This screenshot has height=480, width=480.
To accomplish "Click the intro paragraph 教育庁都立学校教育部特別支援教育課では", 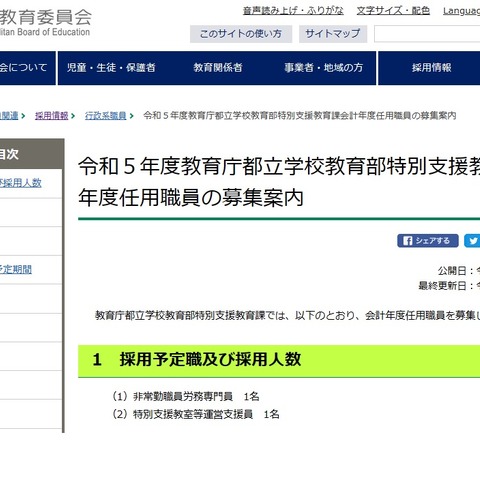I will point(287,315).
